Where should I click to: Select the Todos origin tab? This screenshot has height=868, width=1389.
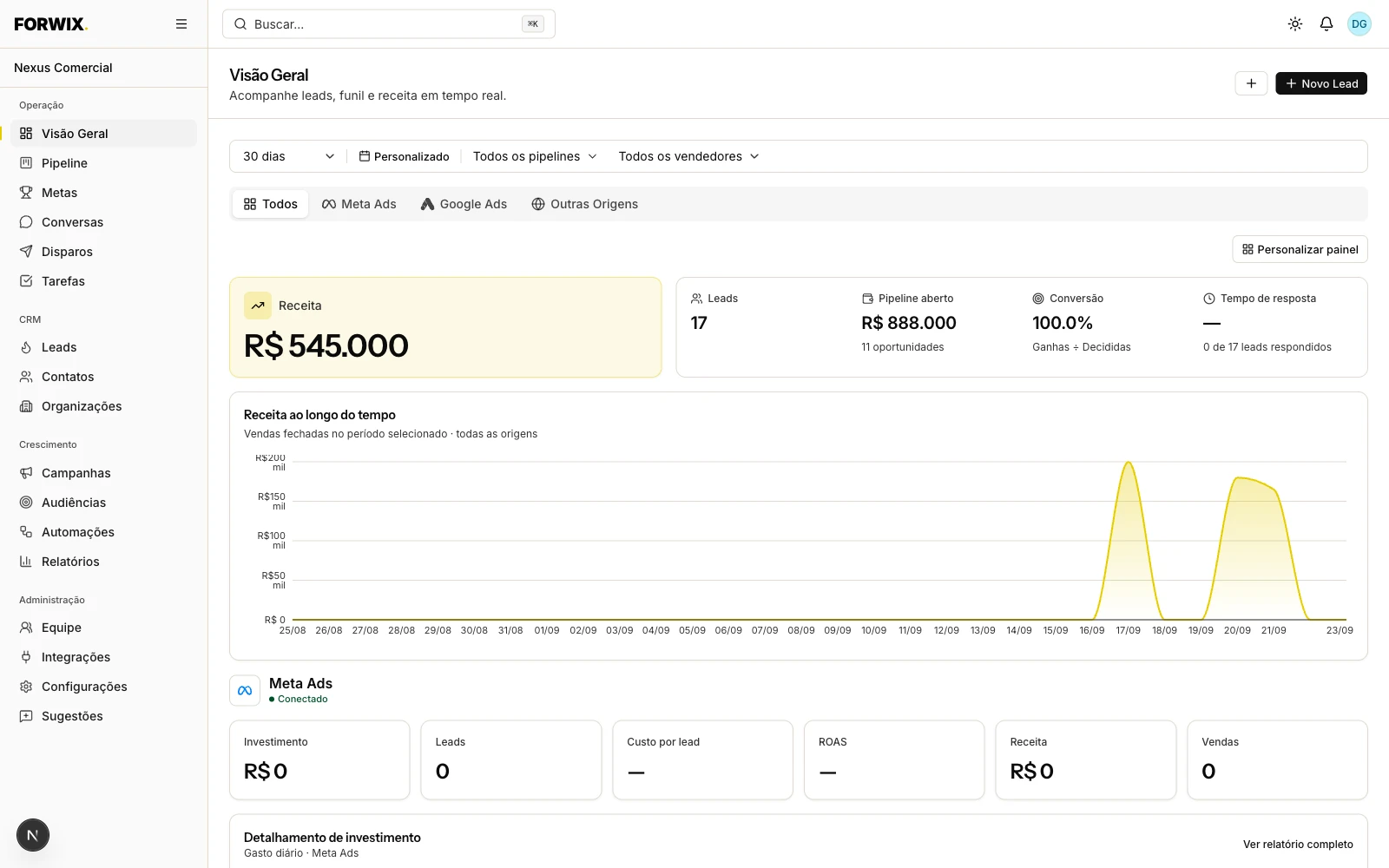(270, 204)
